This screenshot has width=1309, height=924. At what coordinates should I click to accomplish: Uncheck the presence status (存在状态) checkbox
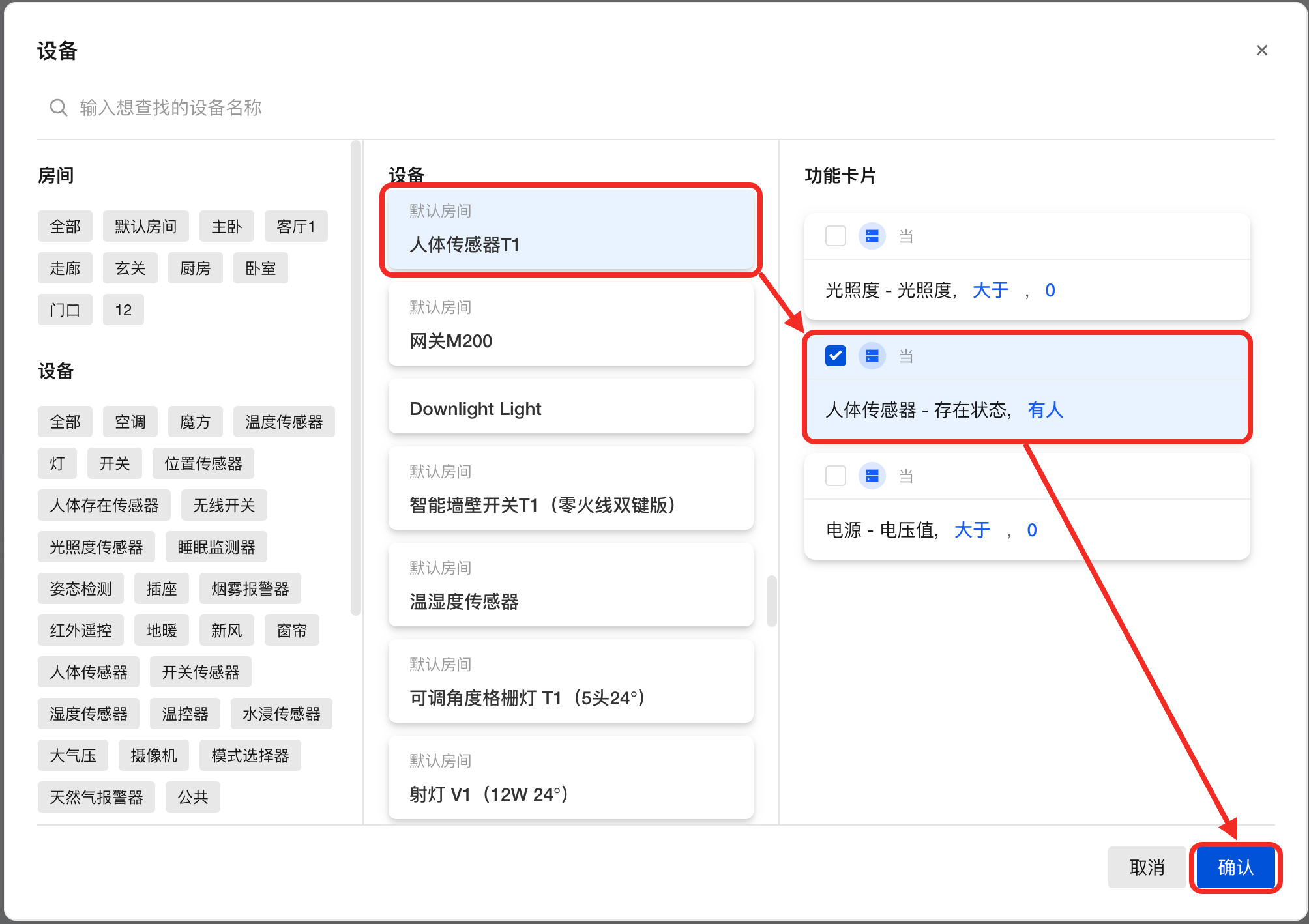pos(835,356)
